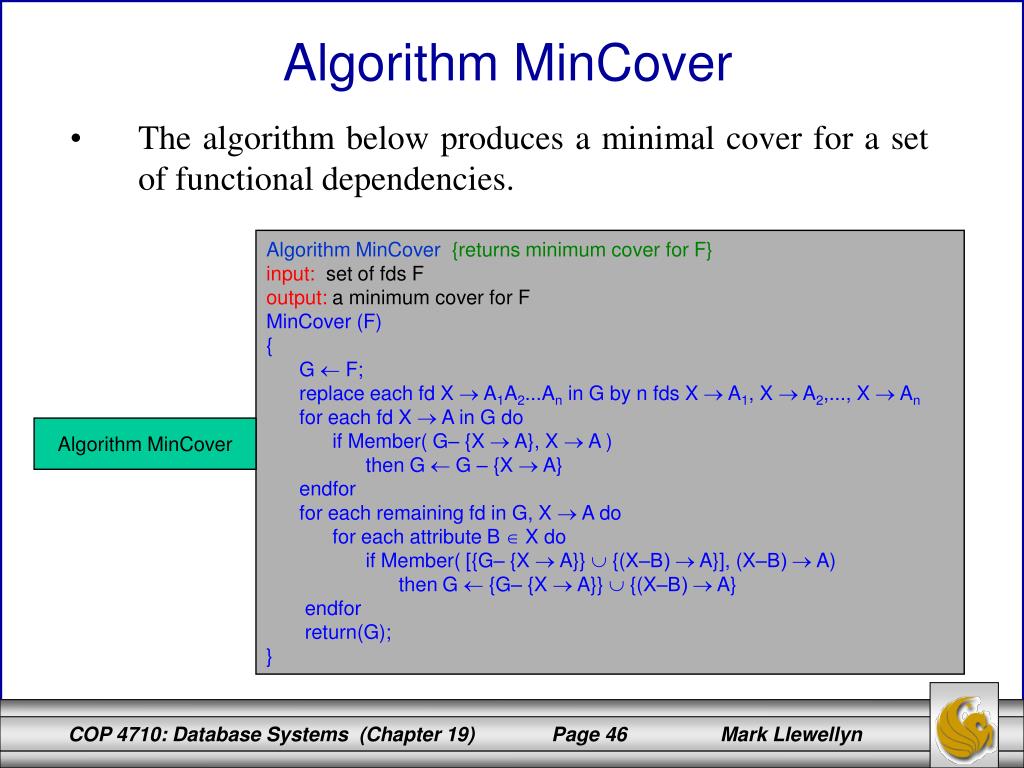Click the footer text '(Chapter 19)'

[x=418, y=735]
